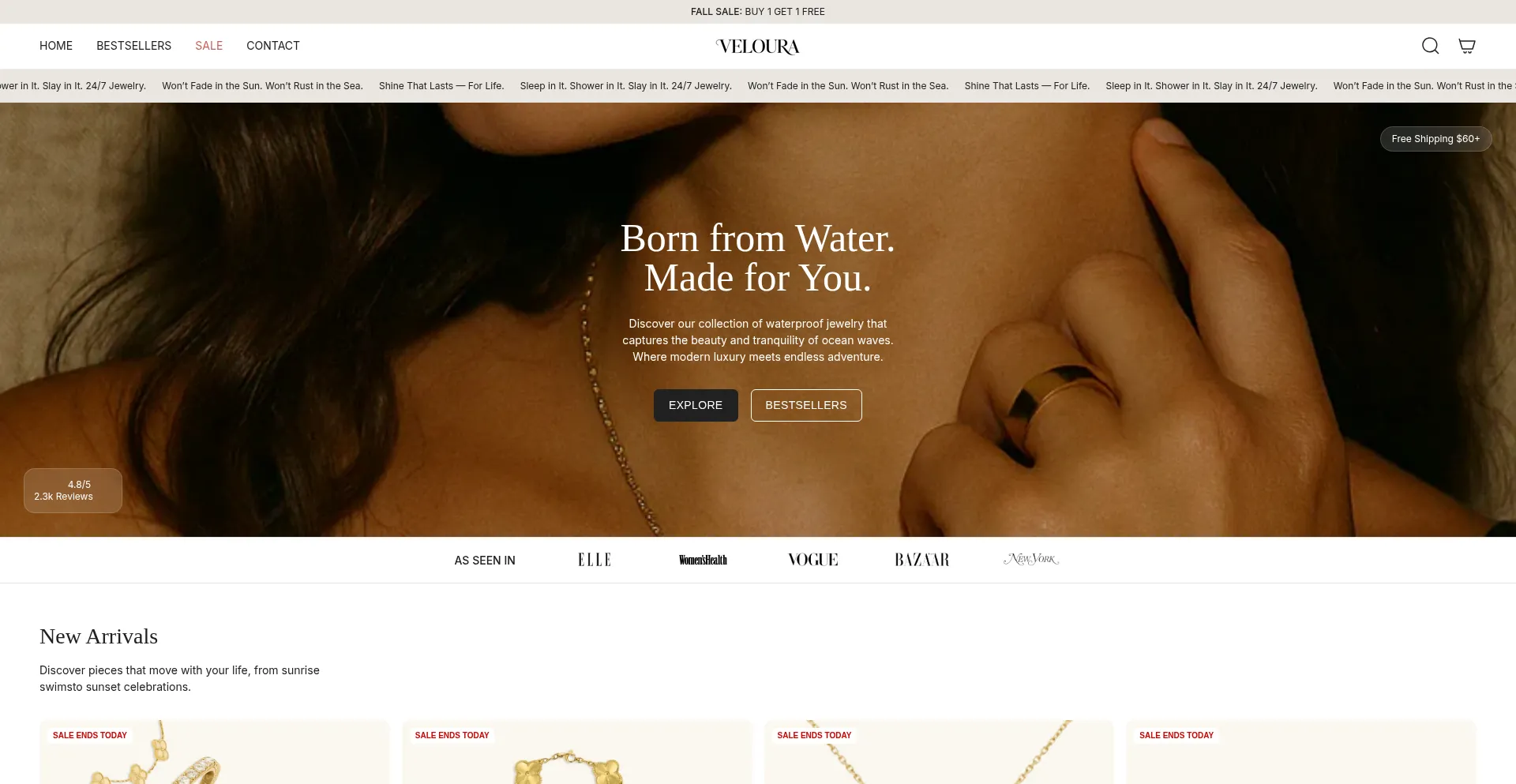Open the CONTACT navigation link
The image size is (1516, 784).
click(x=272, y=46)
